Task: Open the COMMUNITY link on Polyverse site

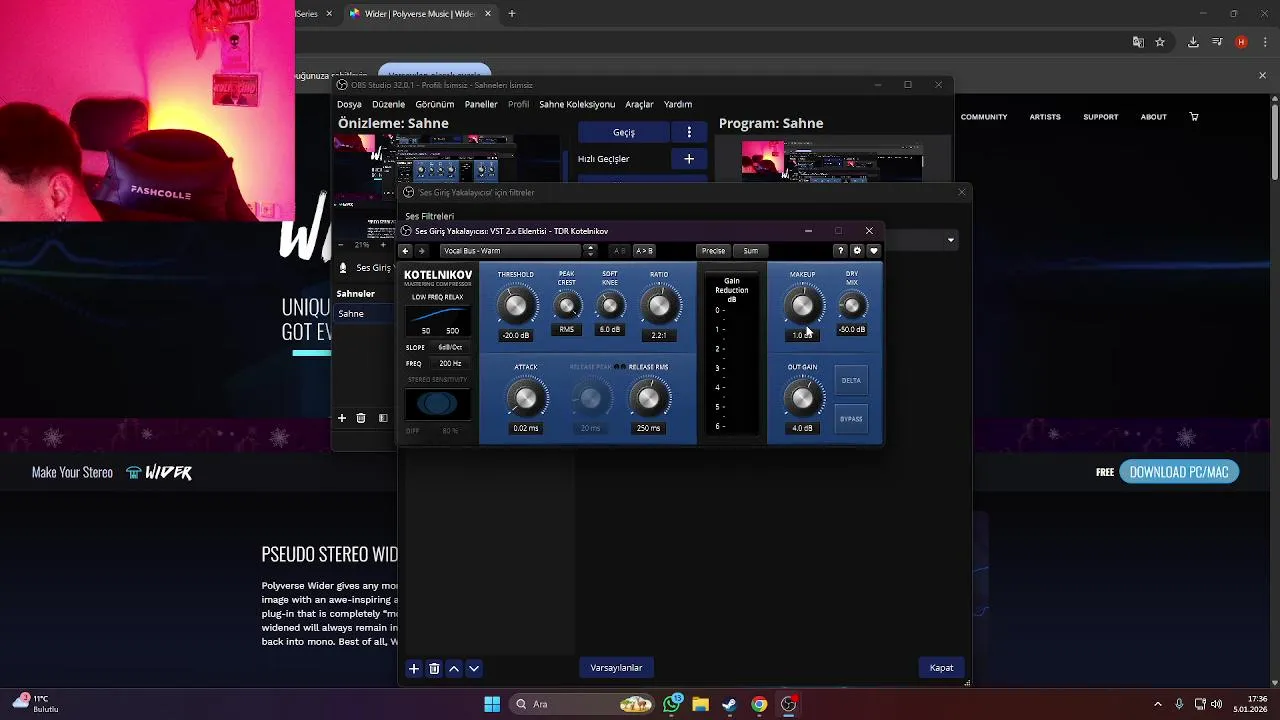Action: pyautogui.click(x=984, y=117)
